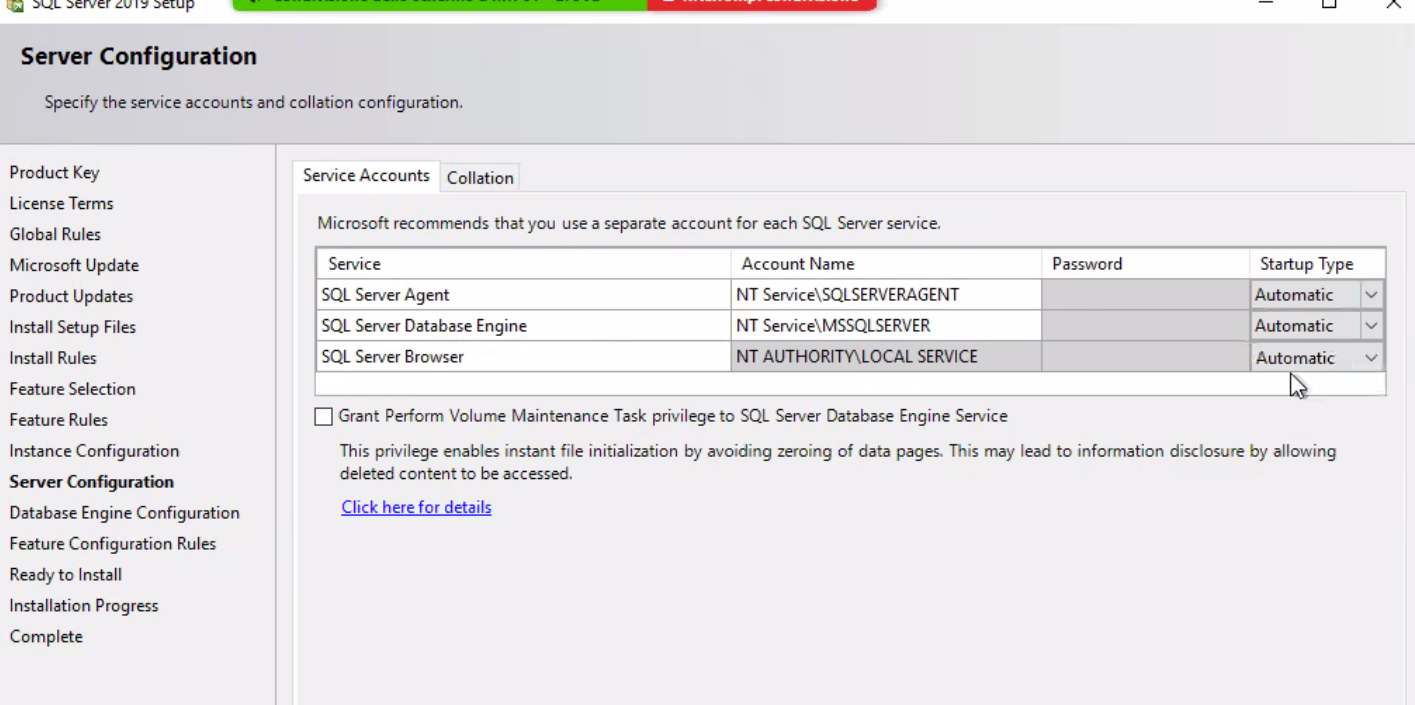Viewport: 1415px width, 705px height.
Task: Open Startup Type dropdown for Database Engine
Action: point(1371,325)
